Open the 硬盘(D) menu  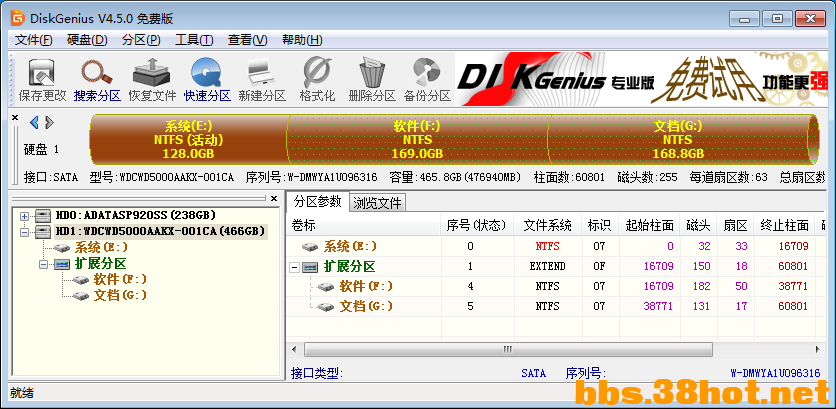click(87, 40)
